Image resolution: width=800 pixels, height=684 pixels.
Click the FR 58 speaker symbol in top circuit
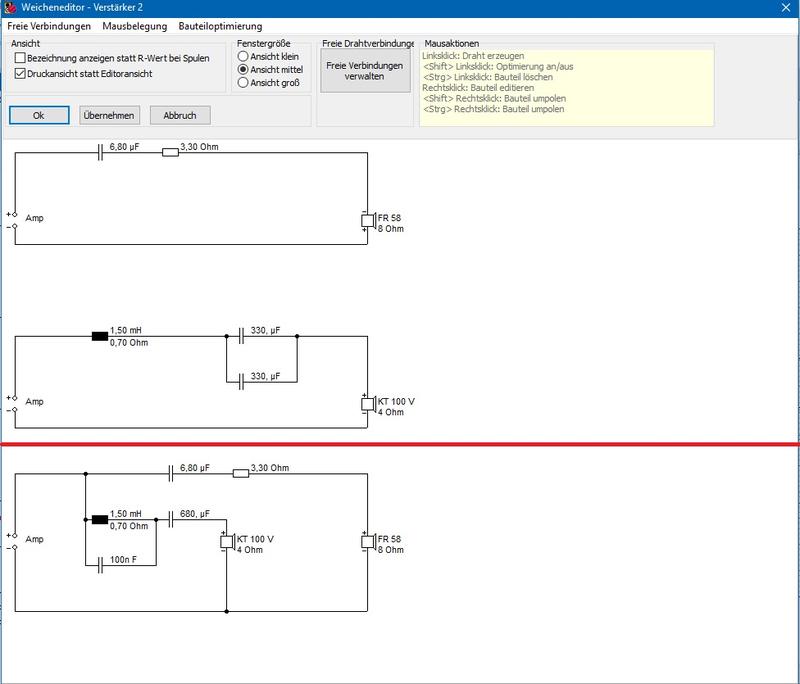[368, 221]
